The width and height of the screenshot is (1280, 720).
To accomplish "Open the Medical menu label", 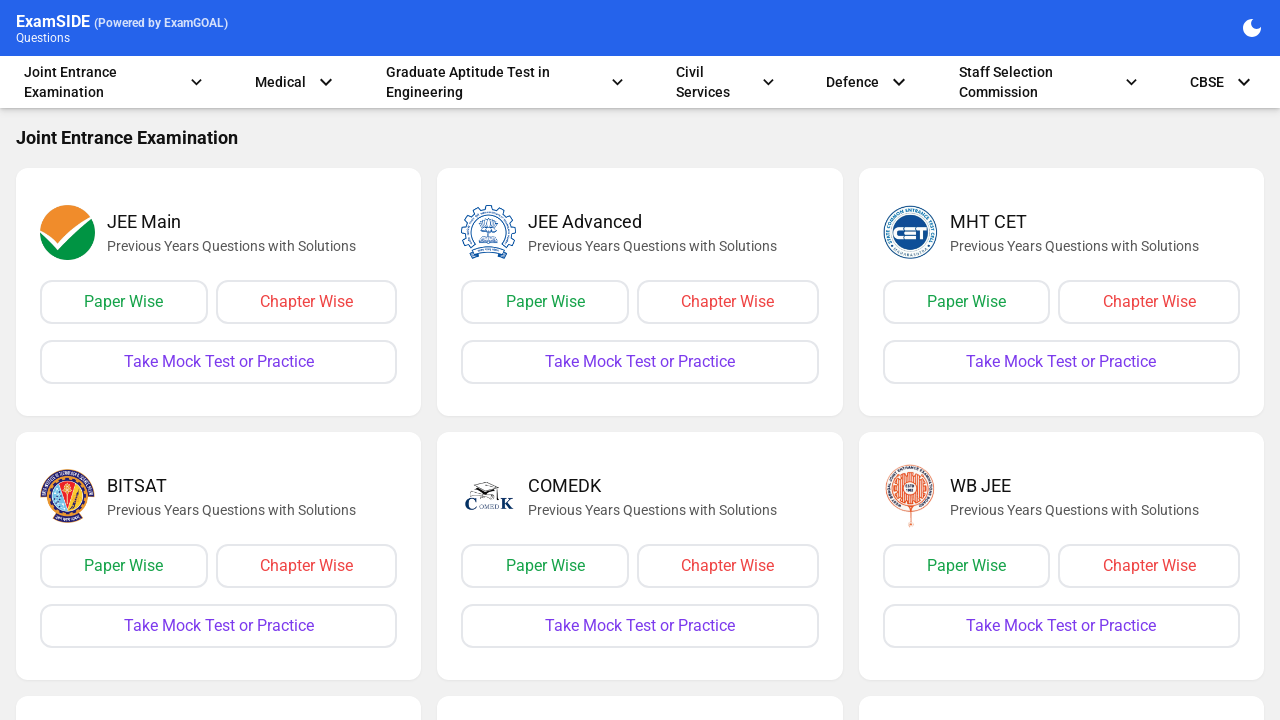I will tap(280, 82).
